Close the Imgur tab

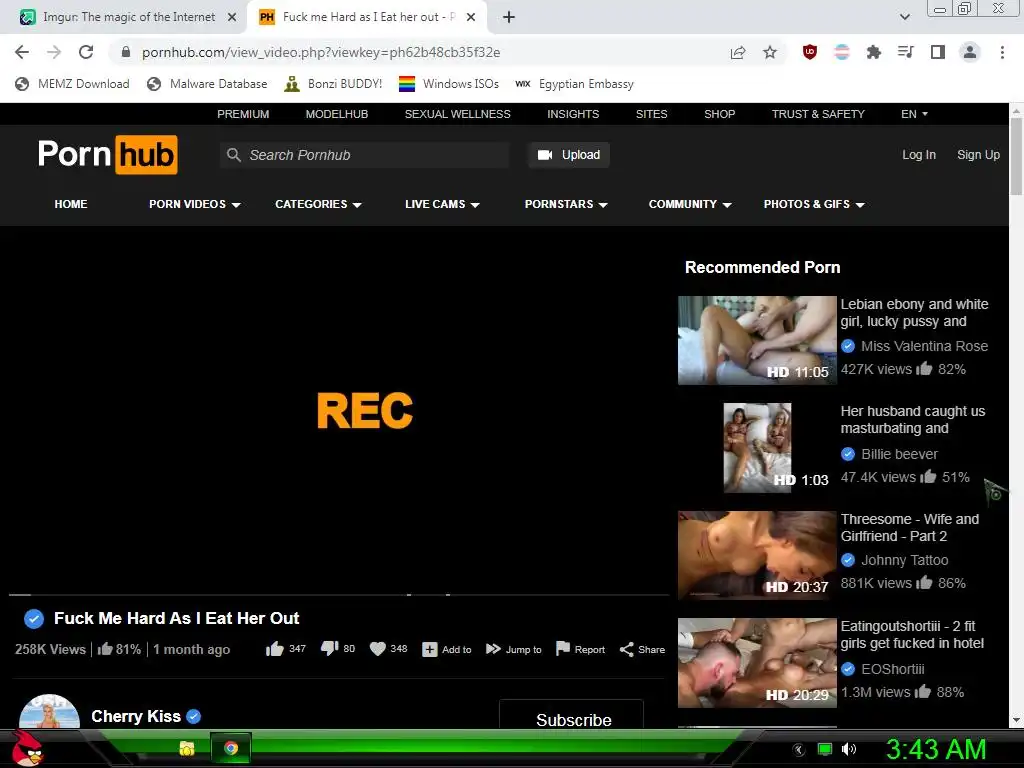click(232, 17)
